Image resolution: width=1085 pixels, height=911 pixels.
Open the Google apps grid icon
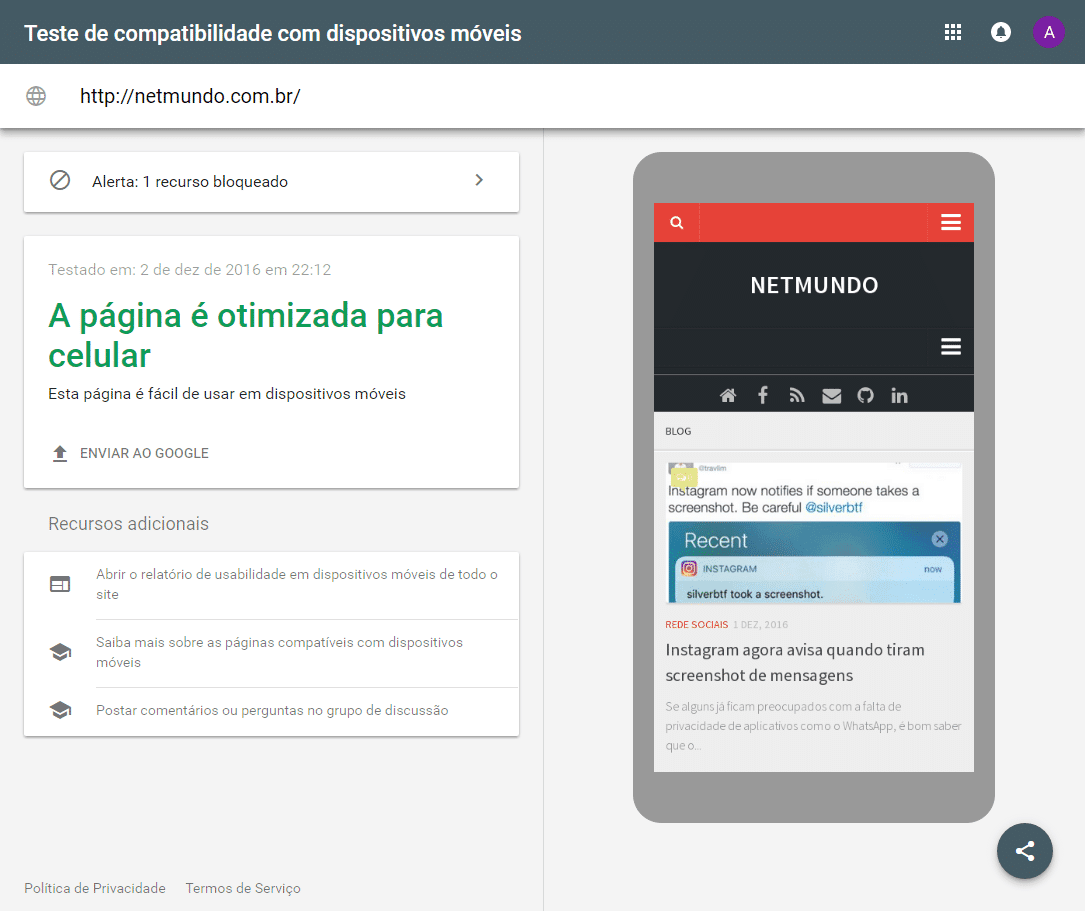pos(953,32)
